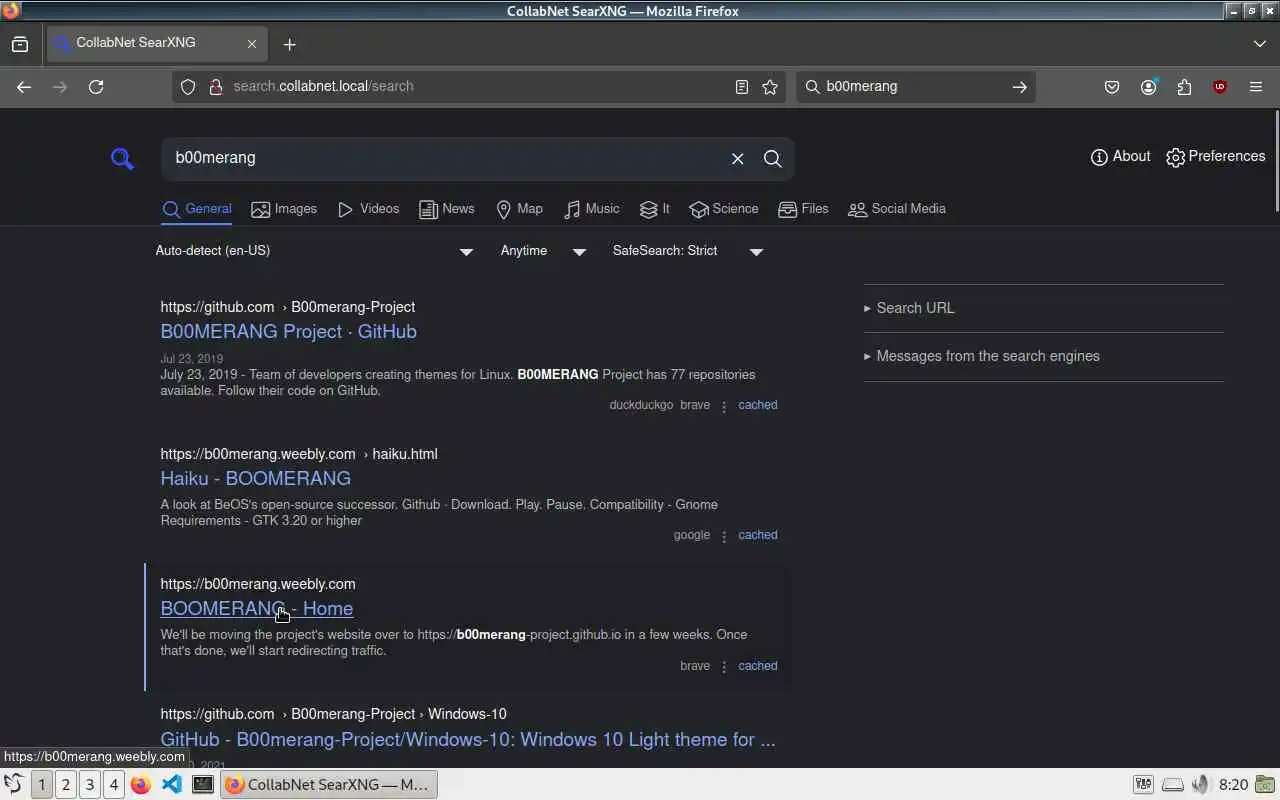This screenshot has height=800, width=1280.
Task: List all tabs dropdown arrow
Action: [1259, 44]
